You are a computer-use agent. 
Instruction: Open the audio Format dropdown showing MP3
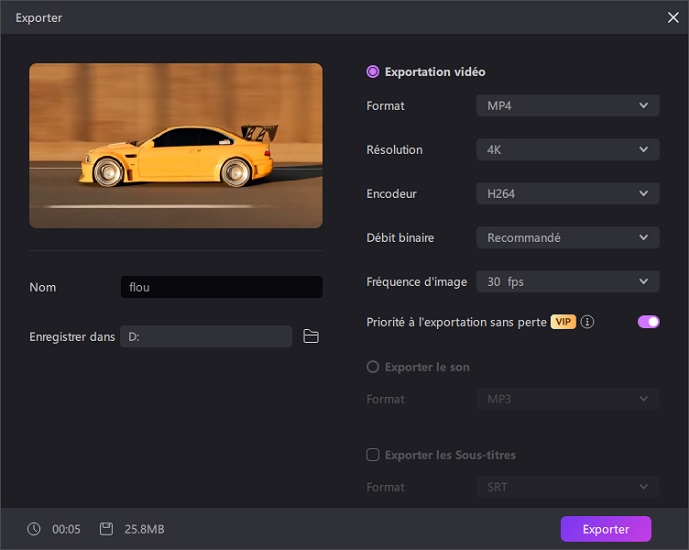point(568,399)
